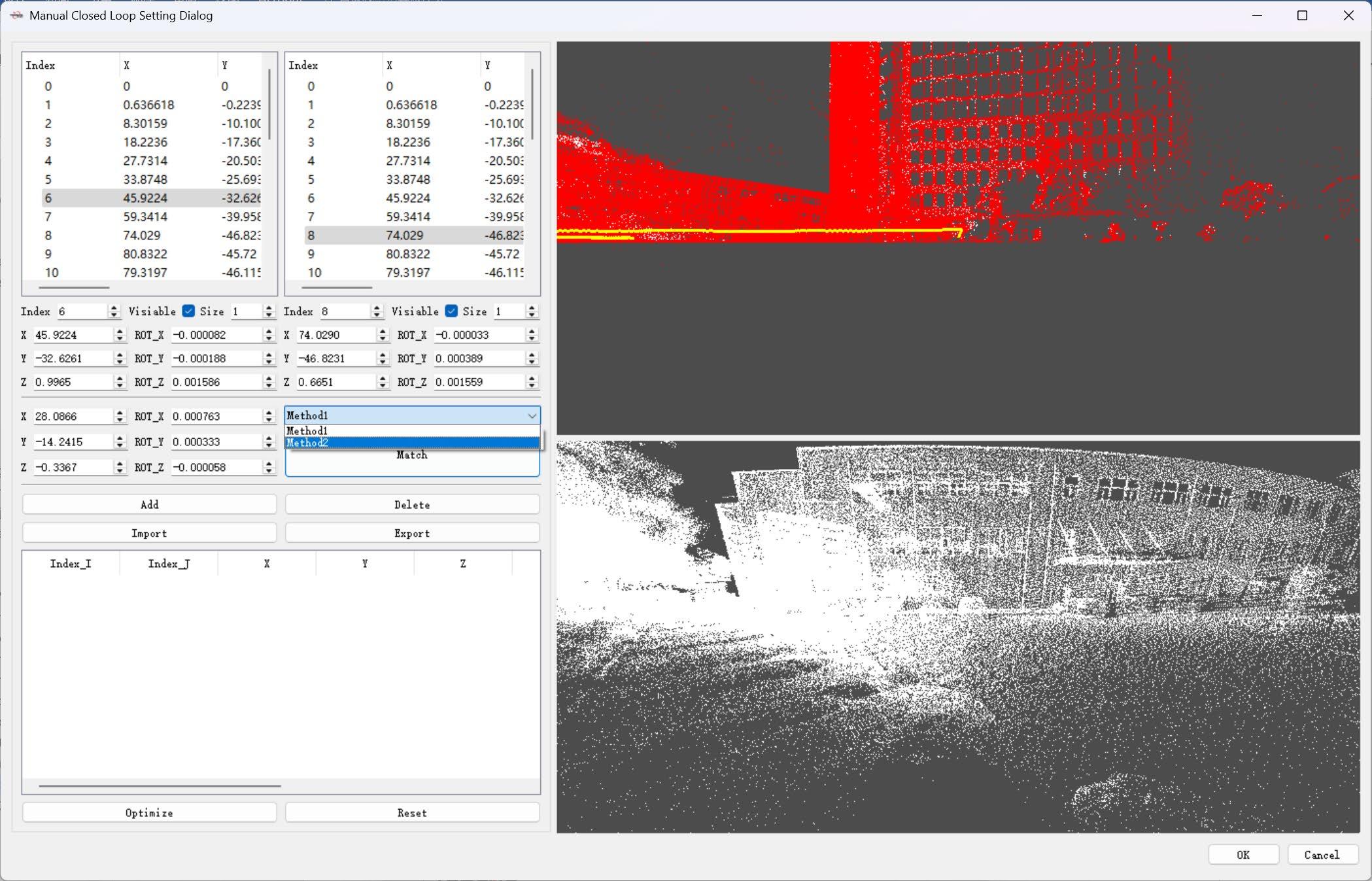Click right table vertical scrollbar

pos(532,105)
